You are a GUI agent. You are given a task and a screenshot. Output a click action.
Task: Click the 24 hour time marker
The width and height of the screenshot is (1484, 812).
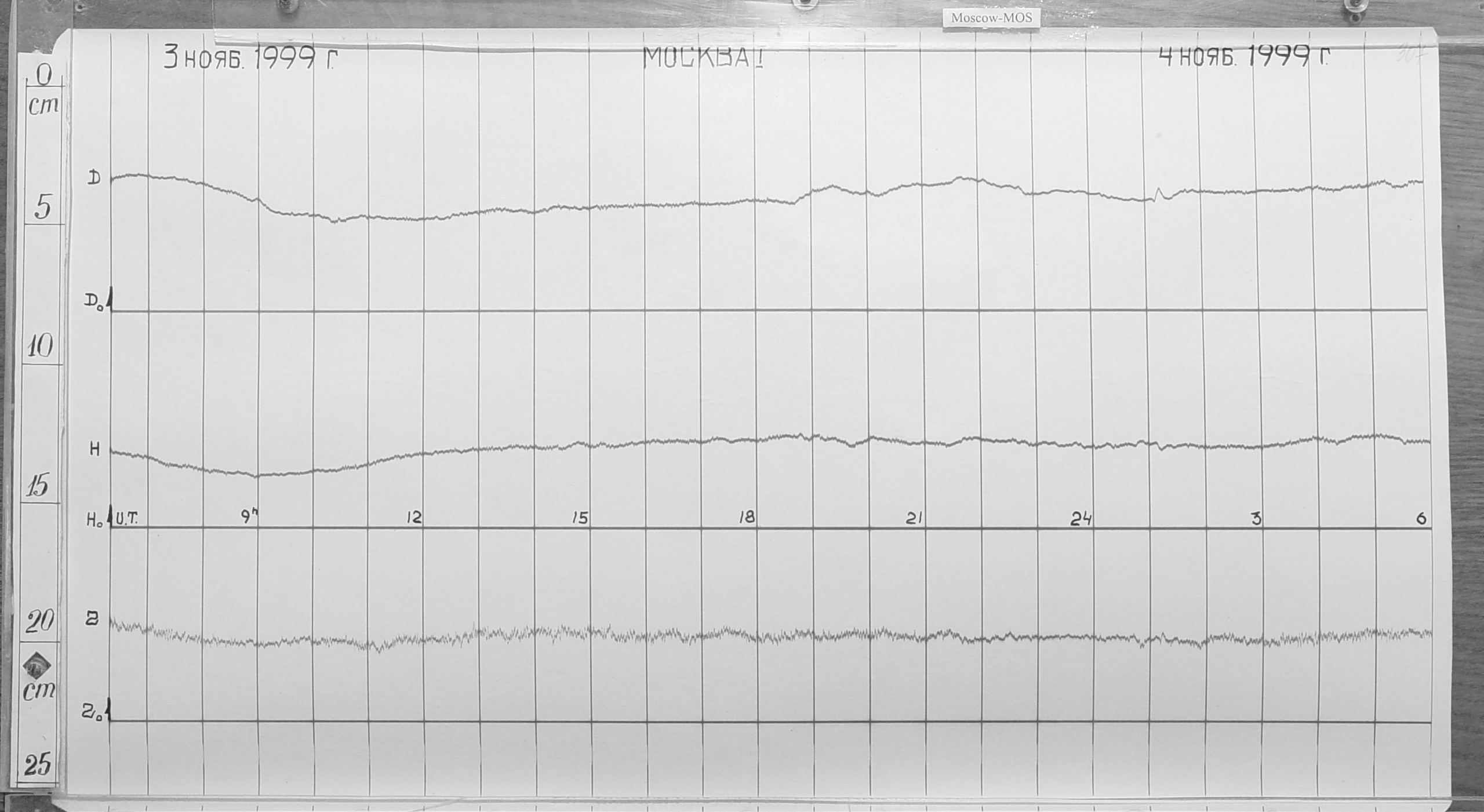click(x=1081, y=519)
